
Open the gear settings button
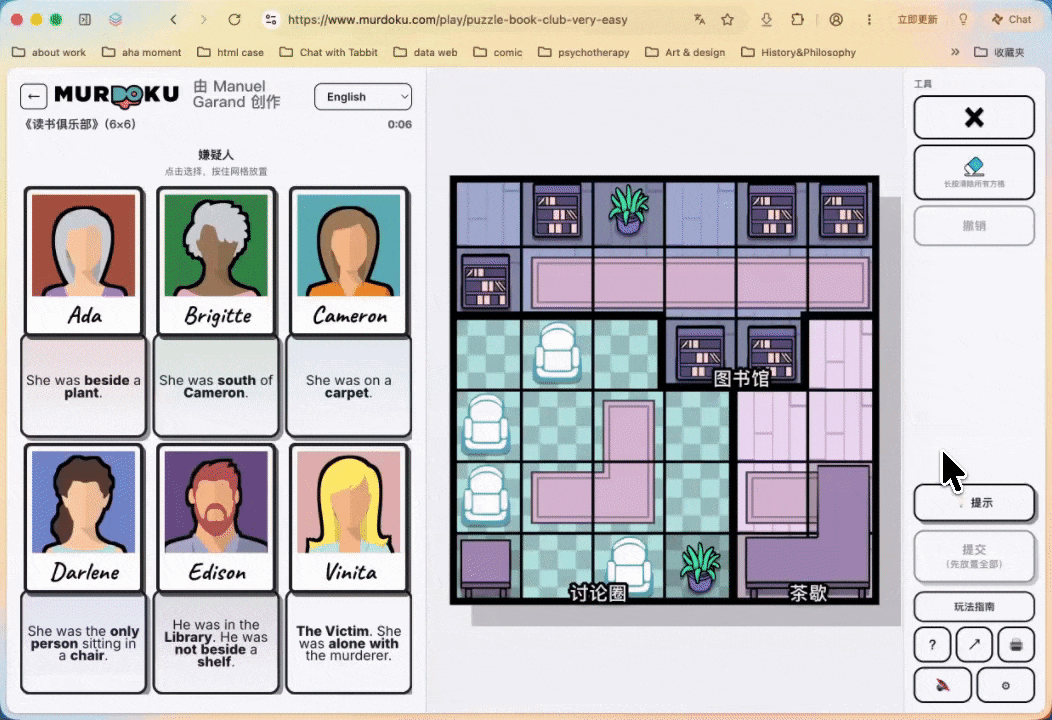[1005, 685]
